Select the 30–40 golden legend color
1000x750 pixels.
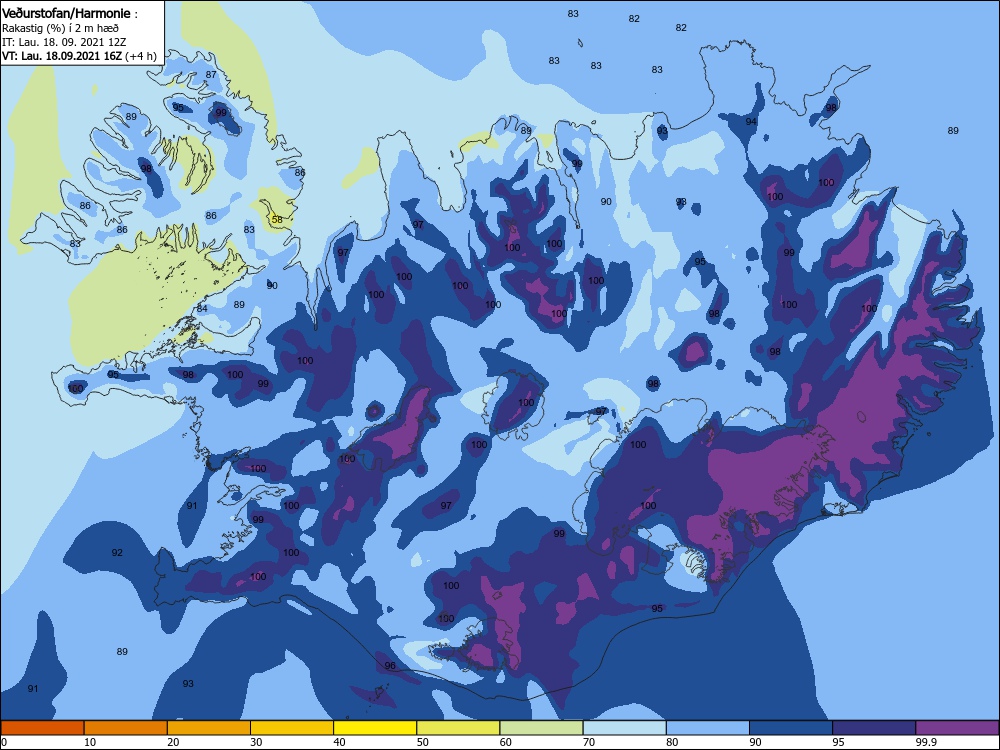(x=292, y=728)
